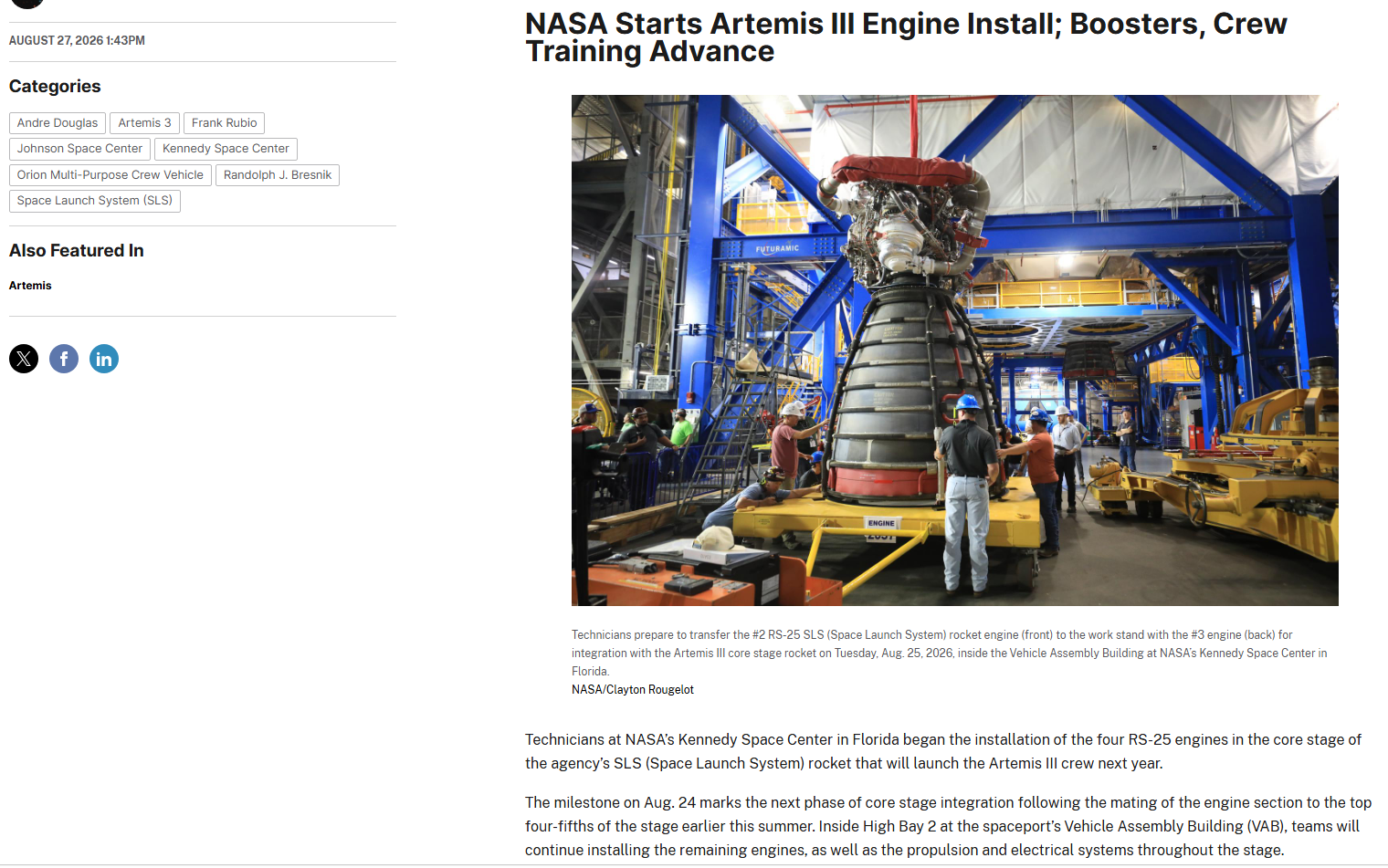Share article on X (Twitter)
The width and height of the screenshot is (1388, 868).
[x=24, y=359]
